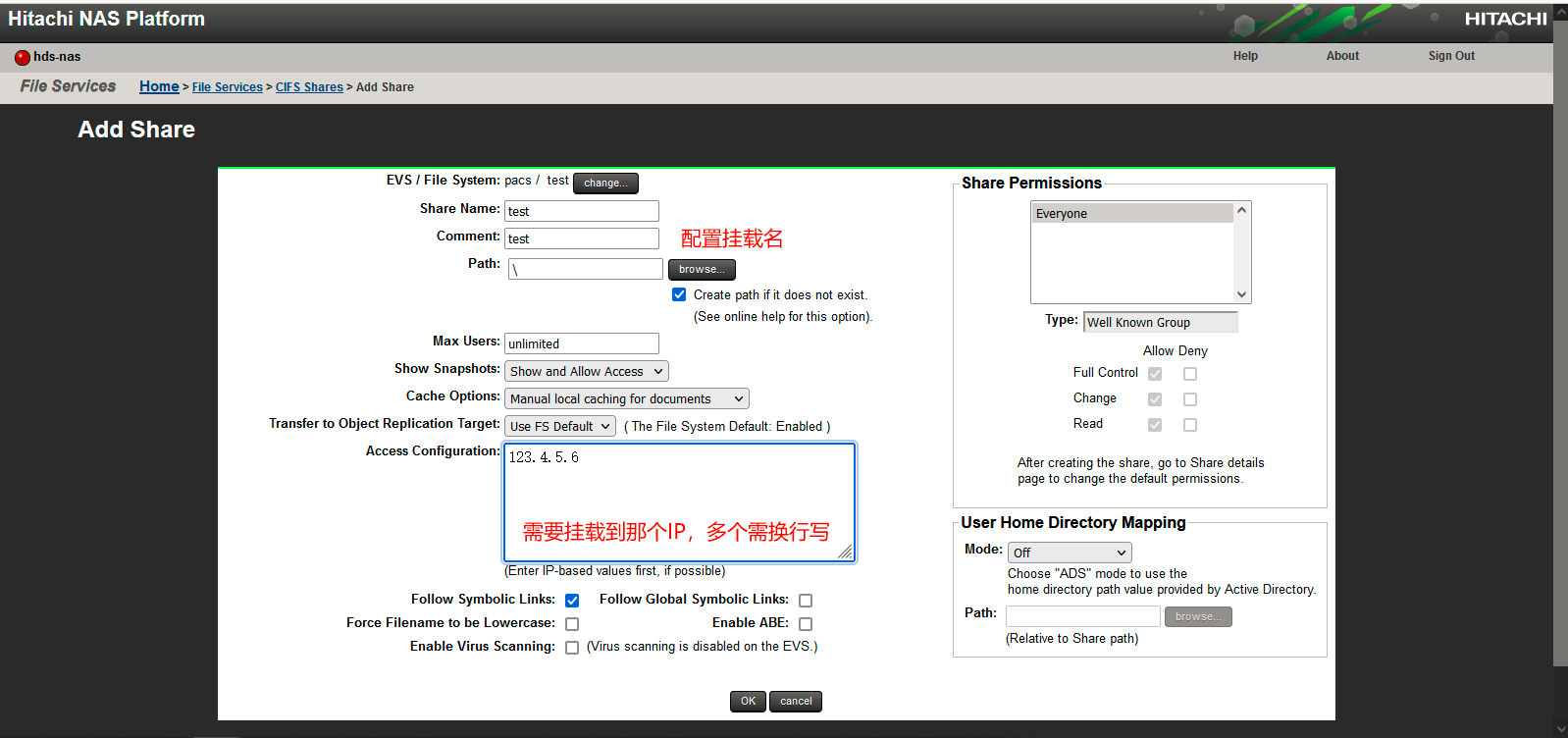Open CIFS Shares breadcrumb link
The image size is (1568, 738).
(309, 87)
